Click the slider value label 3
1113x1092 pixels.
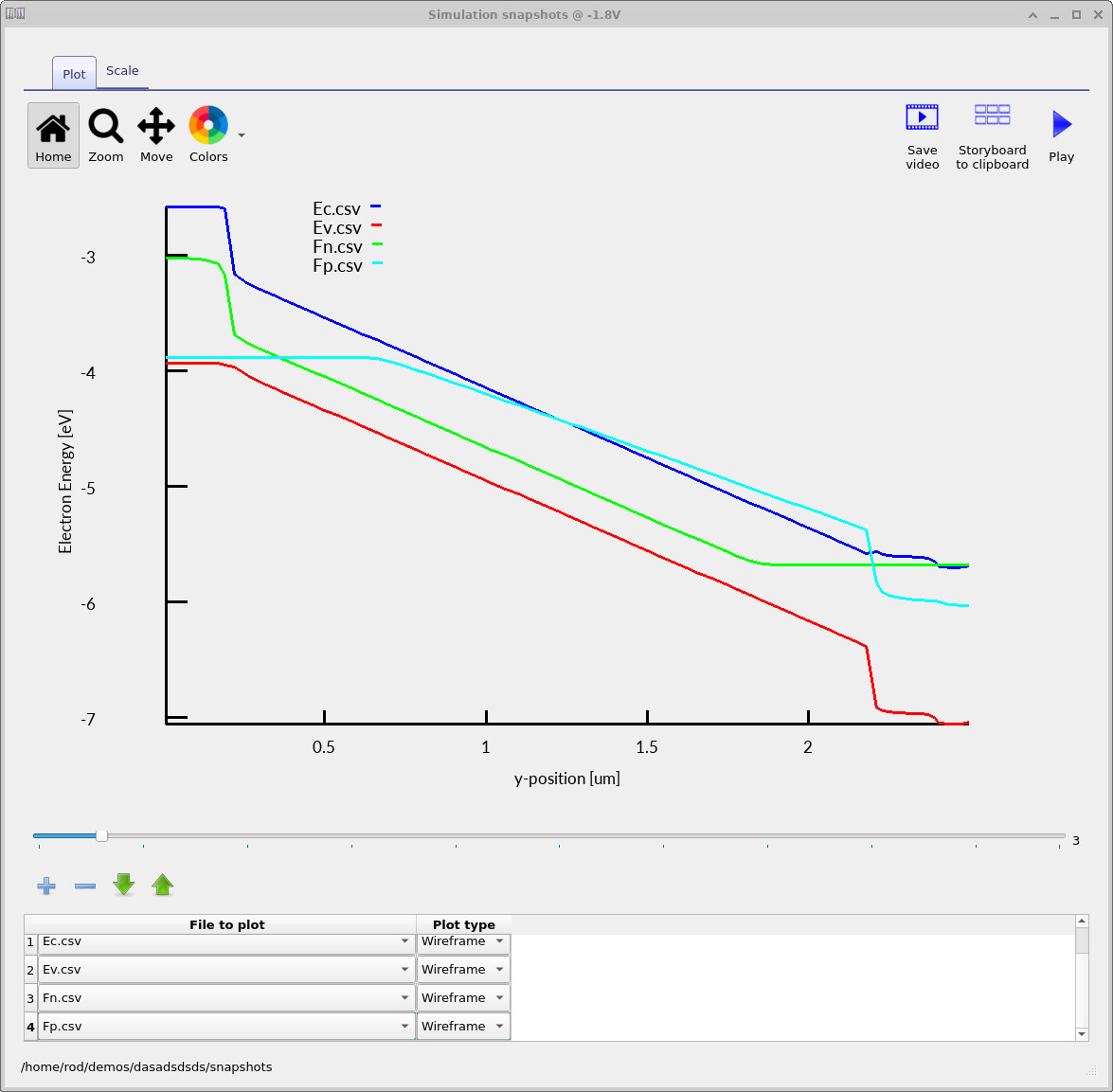[x=1076, y=841]
